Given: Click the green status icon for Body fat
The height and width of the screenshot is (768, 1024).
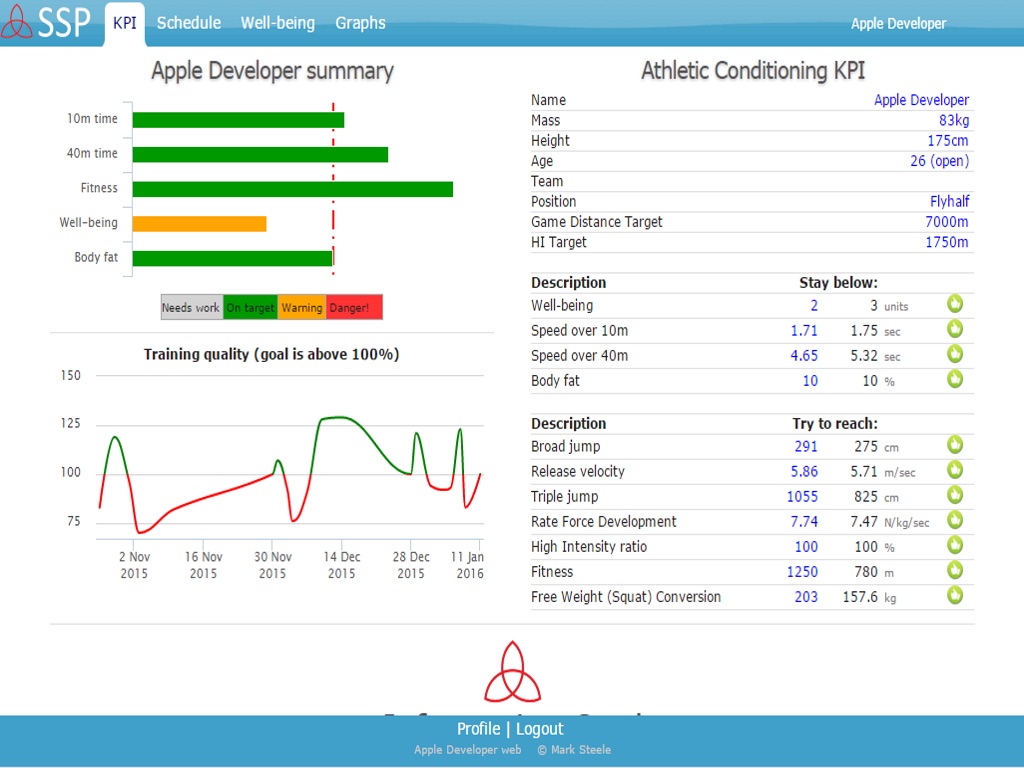Looking at the screenshot, I should [955, 379].
